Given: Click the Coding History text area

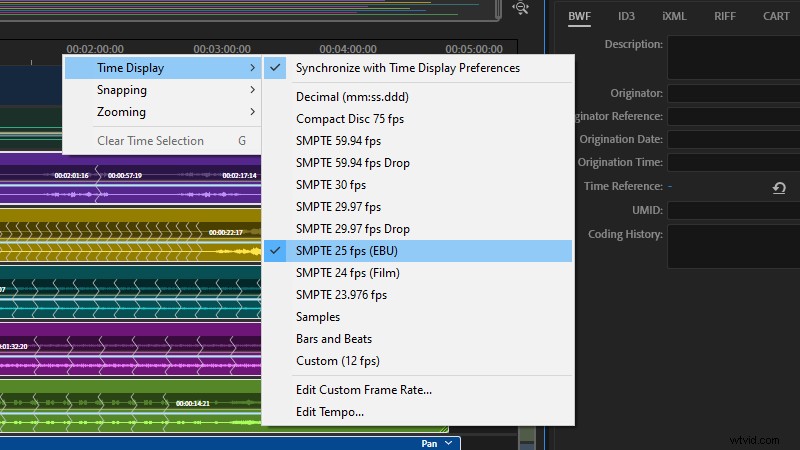Looking at the screenshot, I should 734,246.
